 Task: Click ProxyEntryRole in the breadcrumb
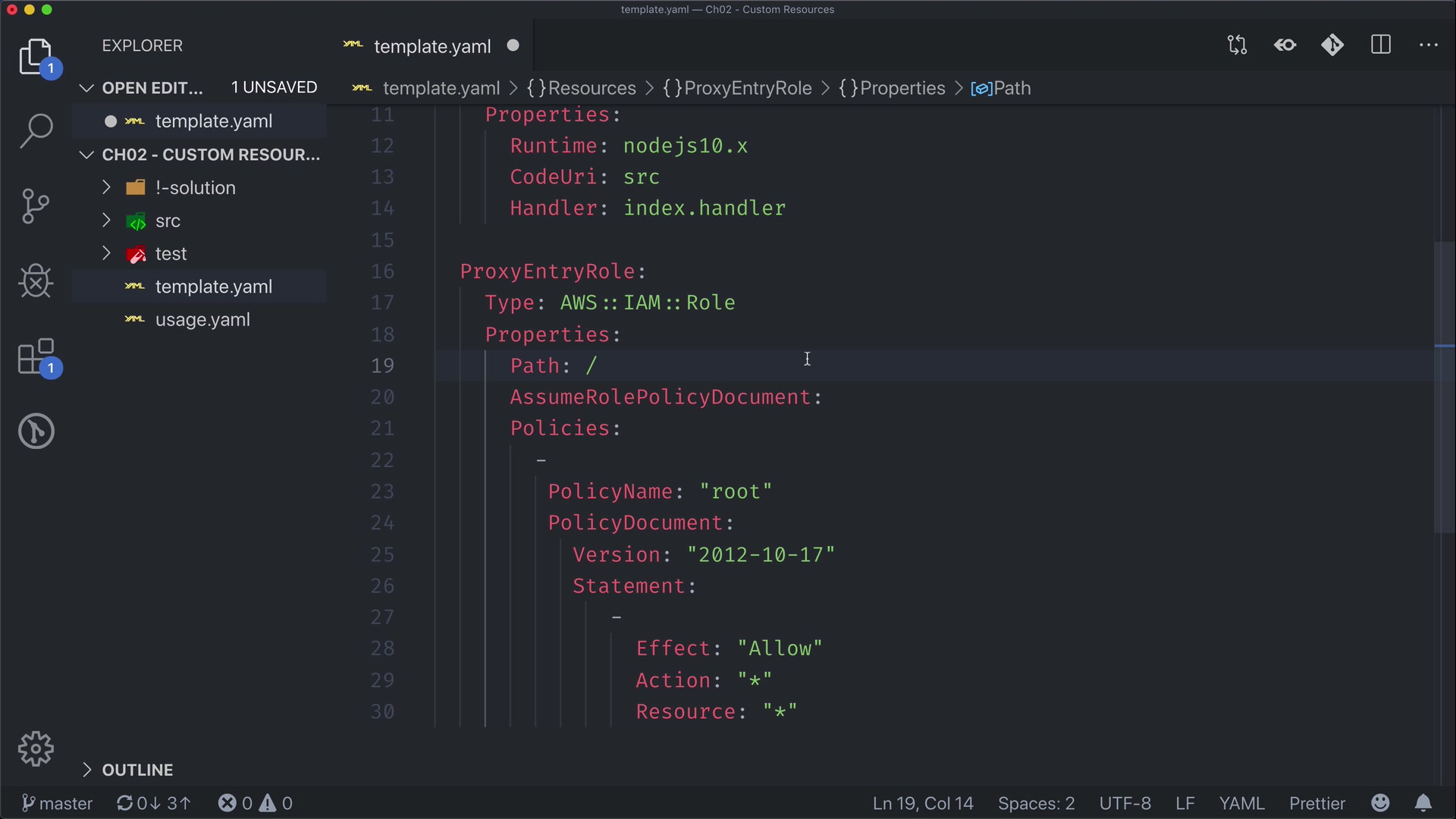click(x=747, y=88)
